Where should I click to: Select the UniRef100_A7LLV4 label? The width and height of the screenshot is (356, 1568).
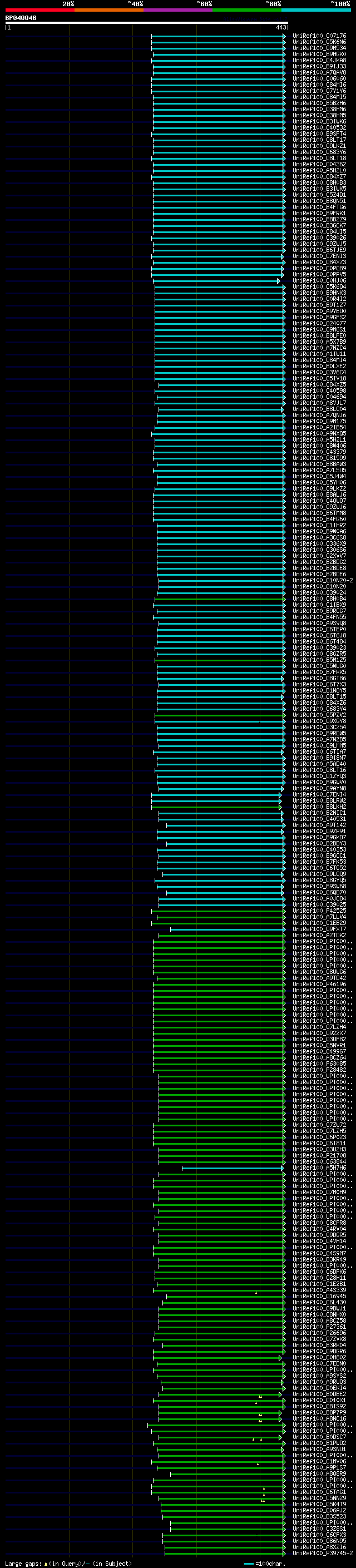(x=319, y=917)
